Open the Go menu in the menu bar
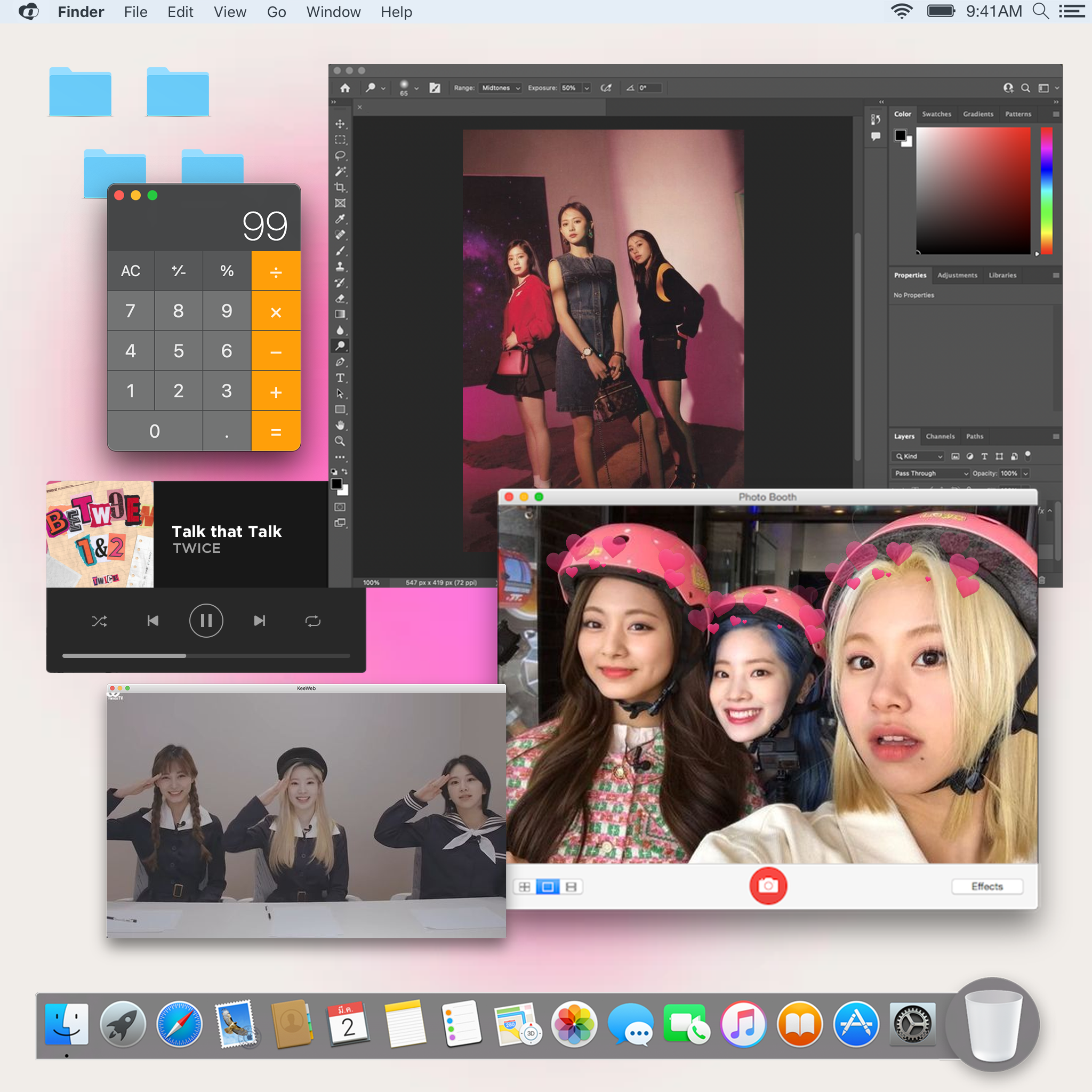The width and height of the screenshot is (1092, 1092). [x=276, y=12]
